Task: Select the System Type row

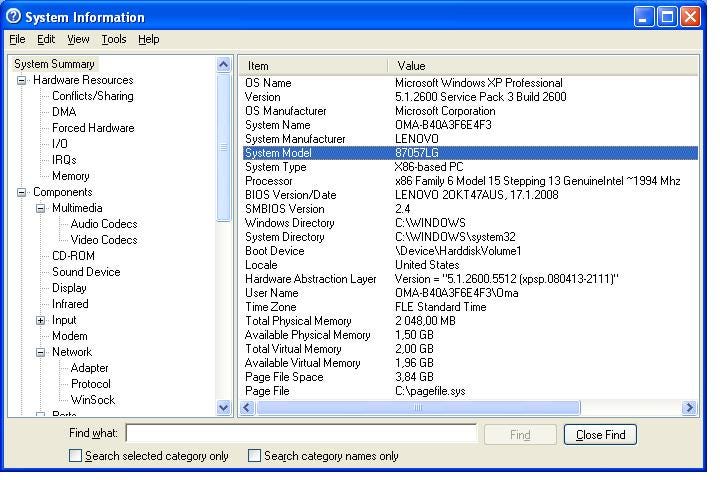Action: 470,167
